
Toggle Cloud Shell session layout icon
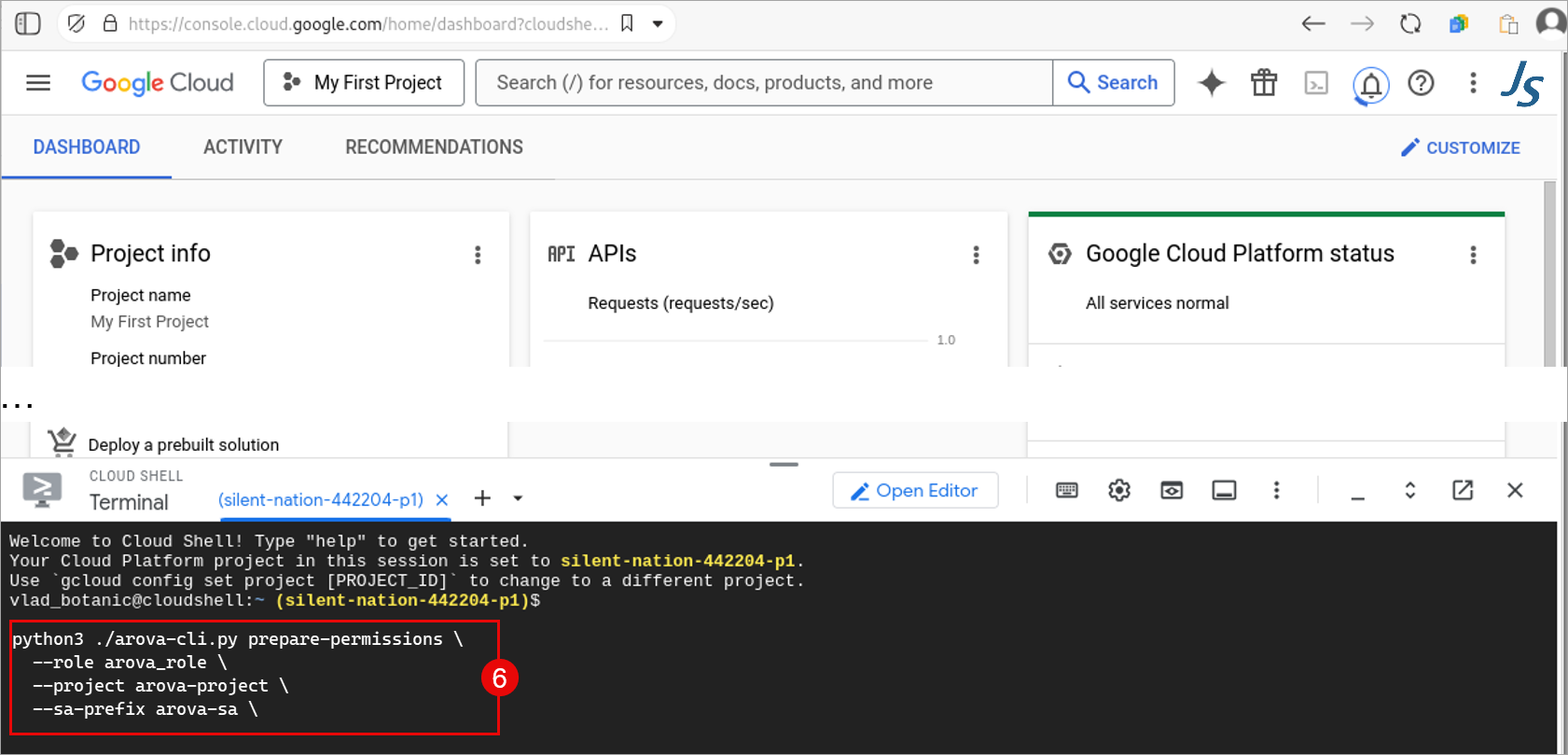[1224, 491]
